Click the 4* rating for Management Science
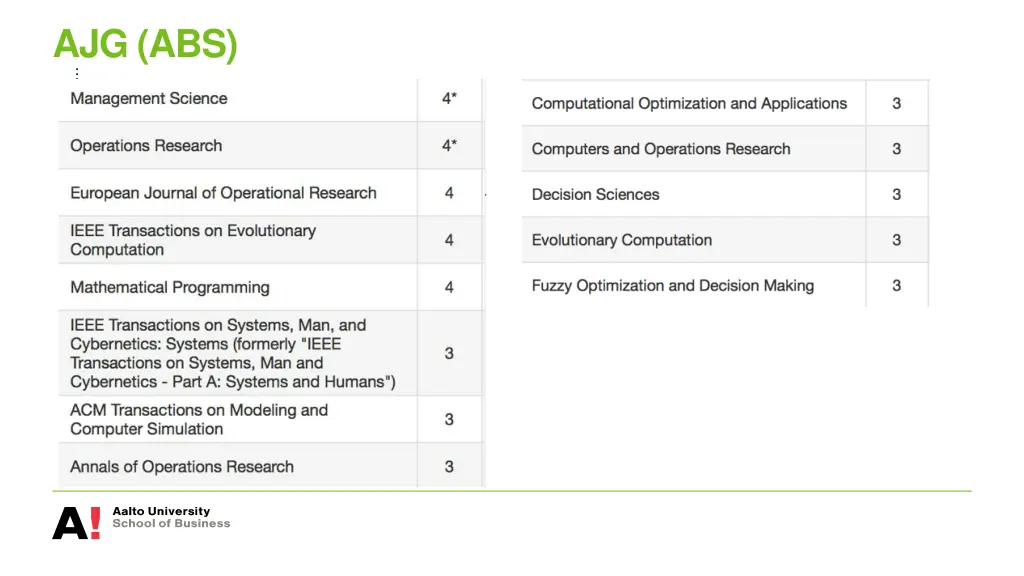 point(450,99)
